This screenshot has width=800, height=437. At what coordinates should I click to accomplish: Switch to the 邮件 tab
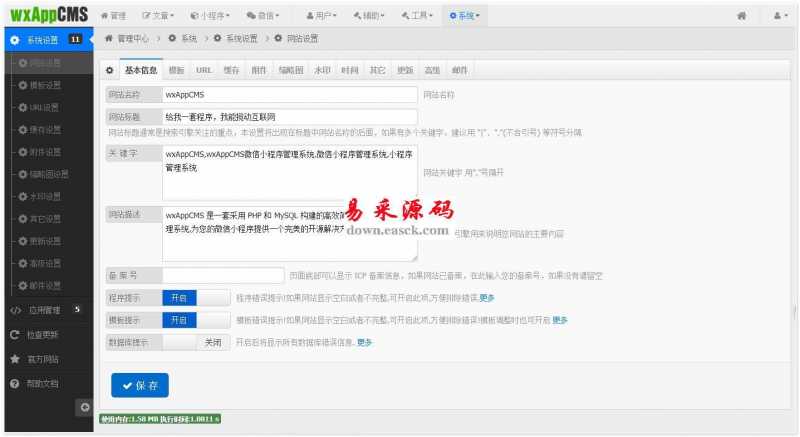pos(460,70)
